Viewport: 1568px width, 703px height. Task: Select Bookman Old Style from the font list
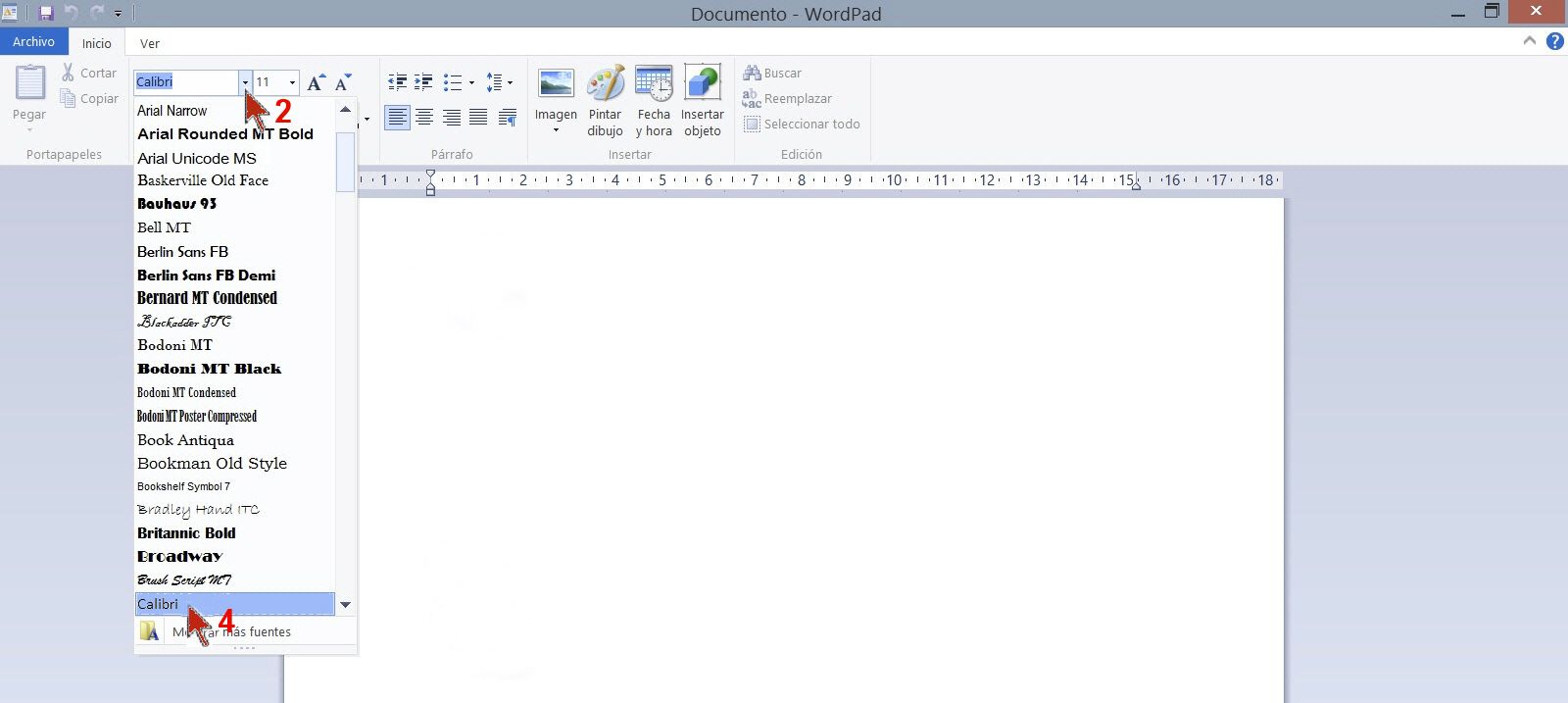212,463
